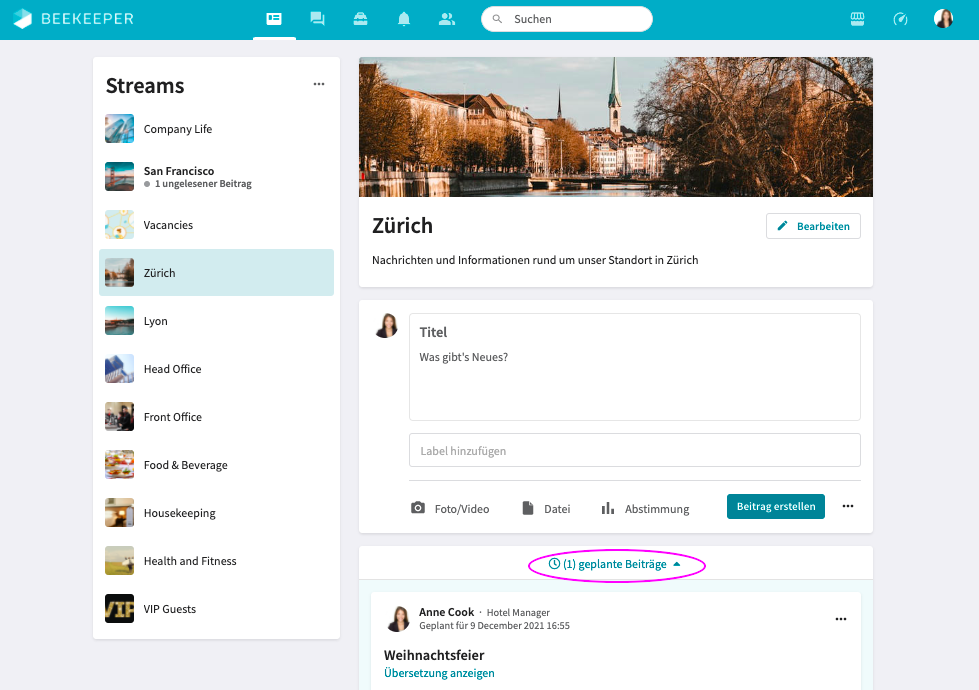
Task: Click the Geplant für 9 December 2021 text
Action: [494, 626]
